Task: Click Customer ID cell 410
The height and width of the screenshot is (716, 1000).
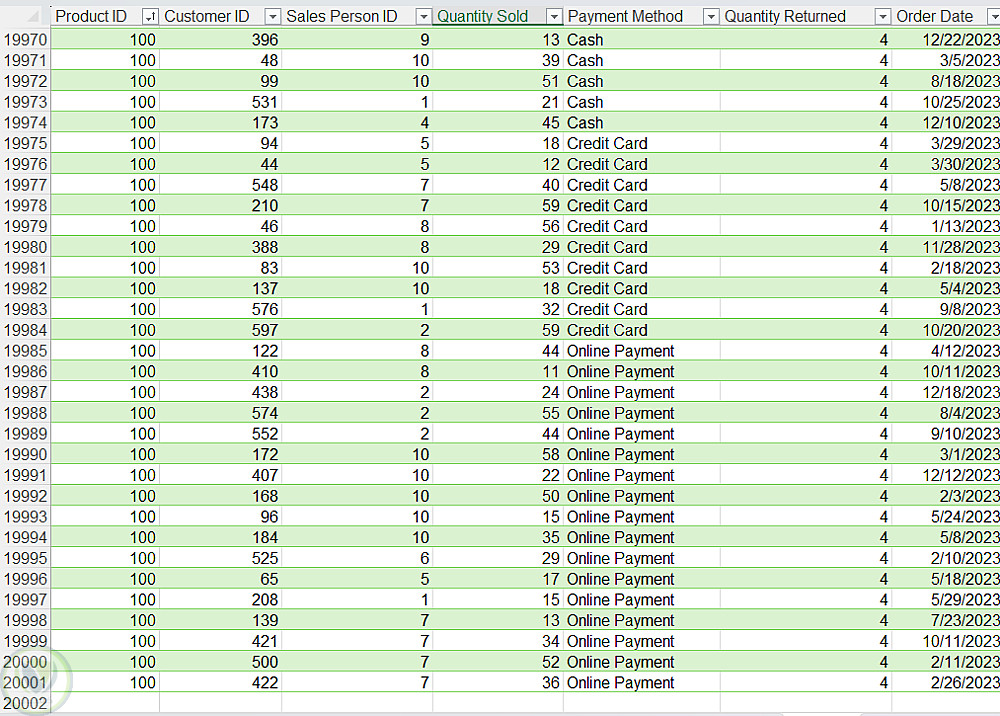Action: (x=221, y=372)
